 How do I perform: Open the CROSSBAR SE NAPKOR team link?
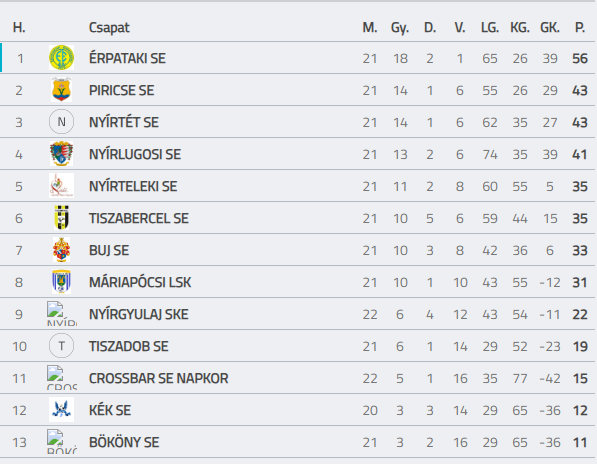[158, 378]
